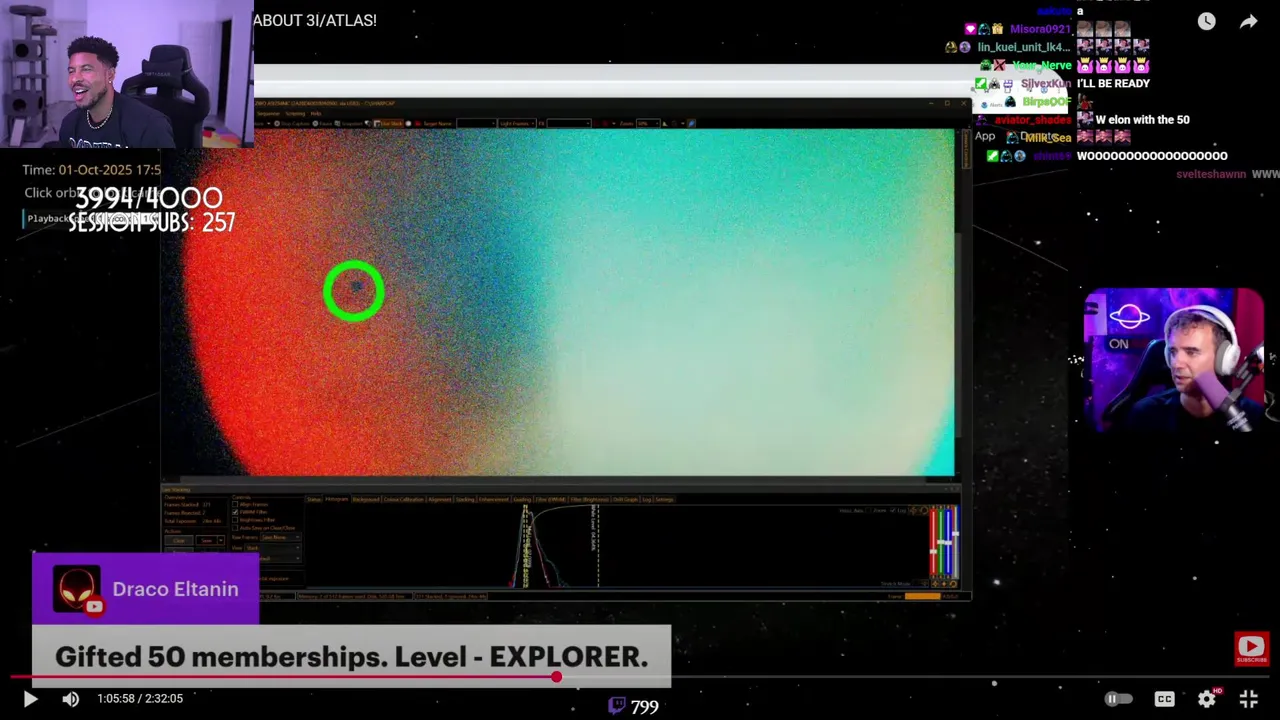Image resolution: width=1280 pixels, height=720 pixels.
Task: Exit full screen mode
Action: tap(1249, 699)
